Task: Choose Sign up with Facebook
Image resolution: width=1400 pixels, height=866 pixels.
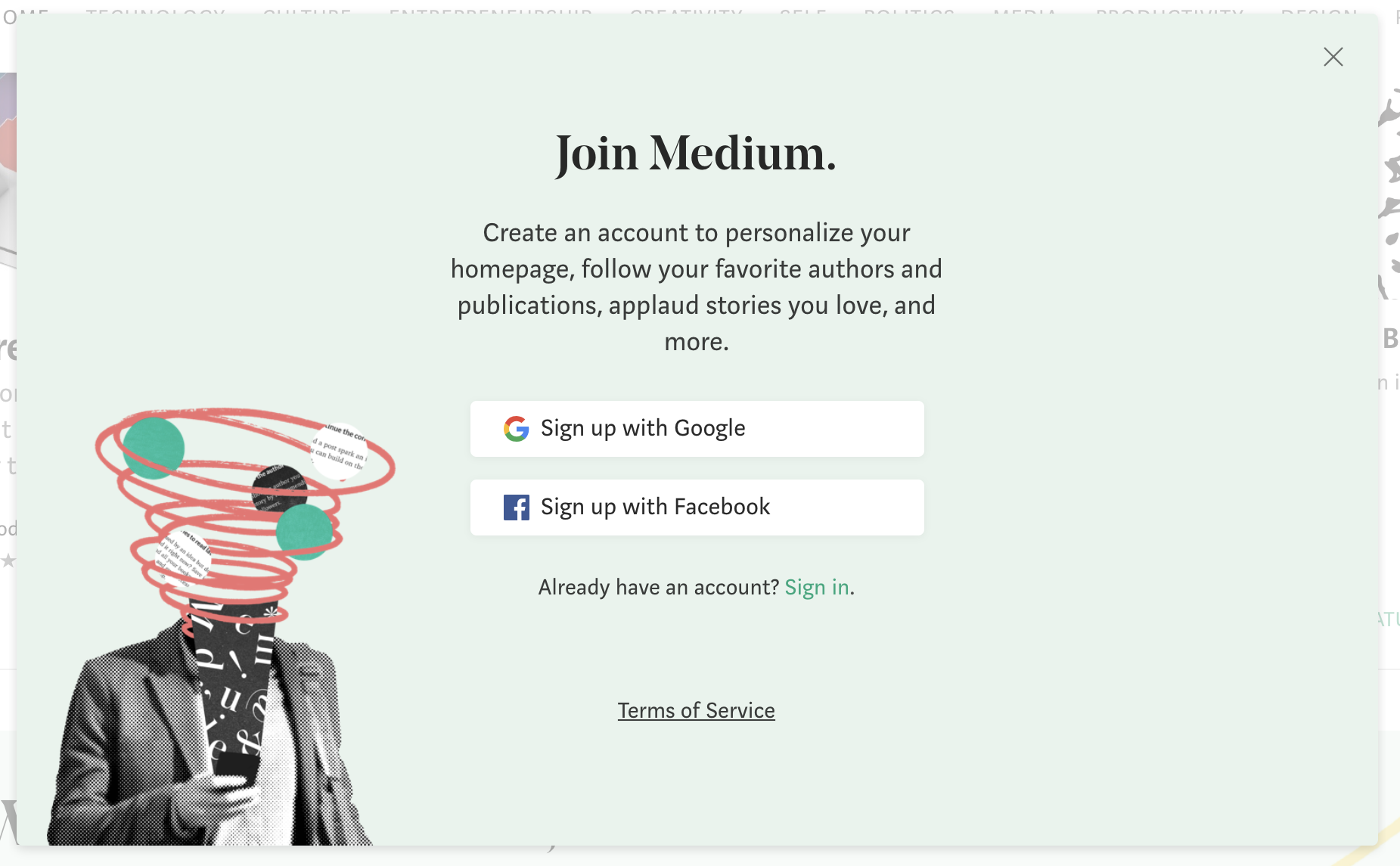Action: 697,507
